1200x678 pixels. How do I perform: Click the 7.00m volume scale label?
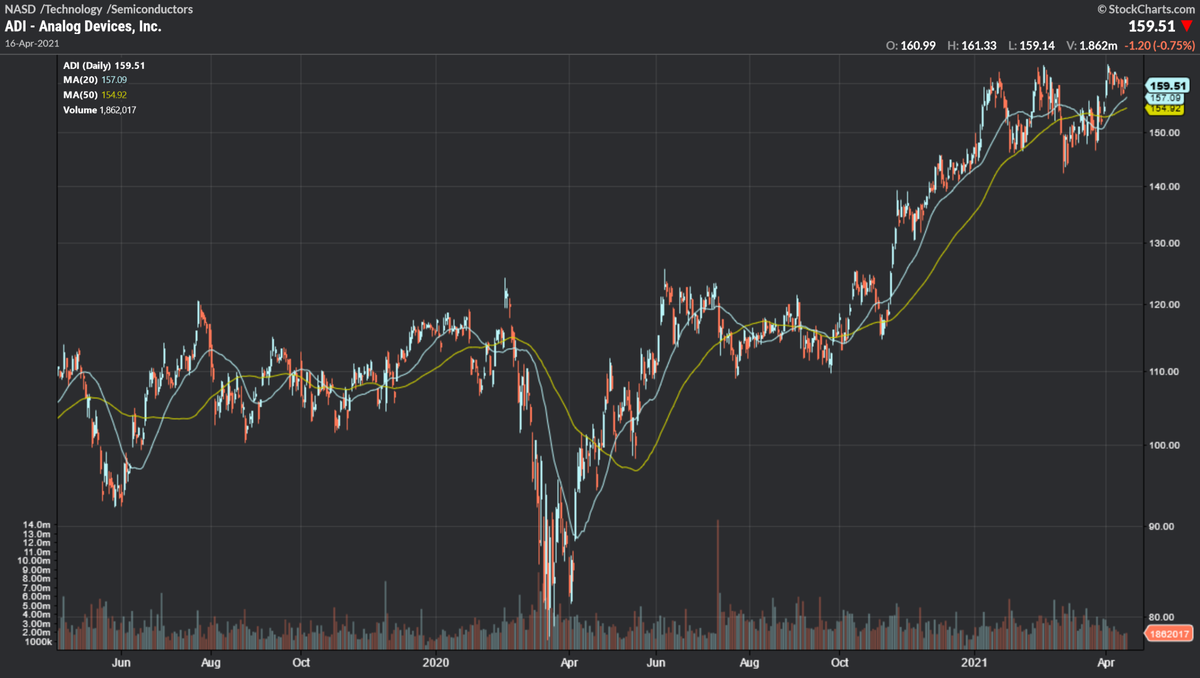pyautogui.click(x=39, y=588)
